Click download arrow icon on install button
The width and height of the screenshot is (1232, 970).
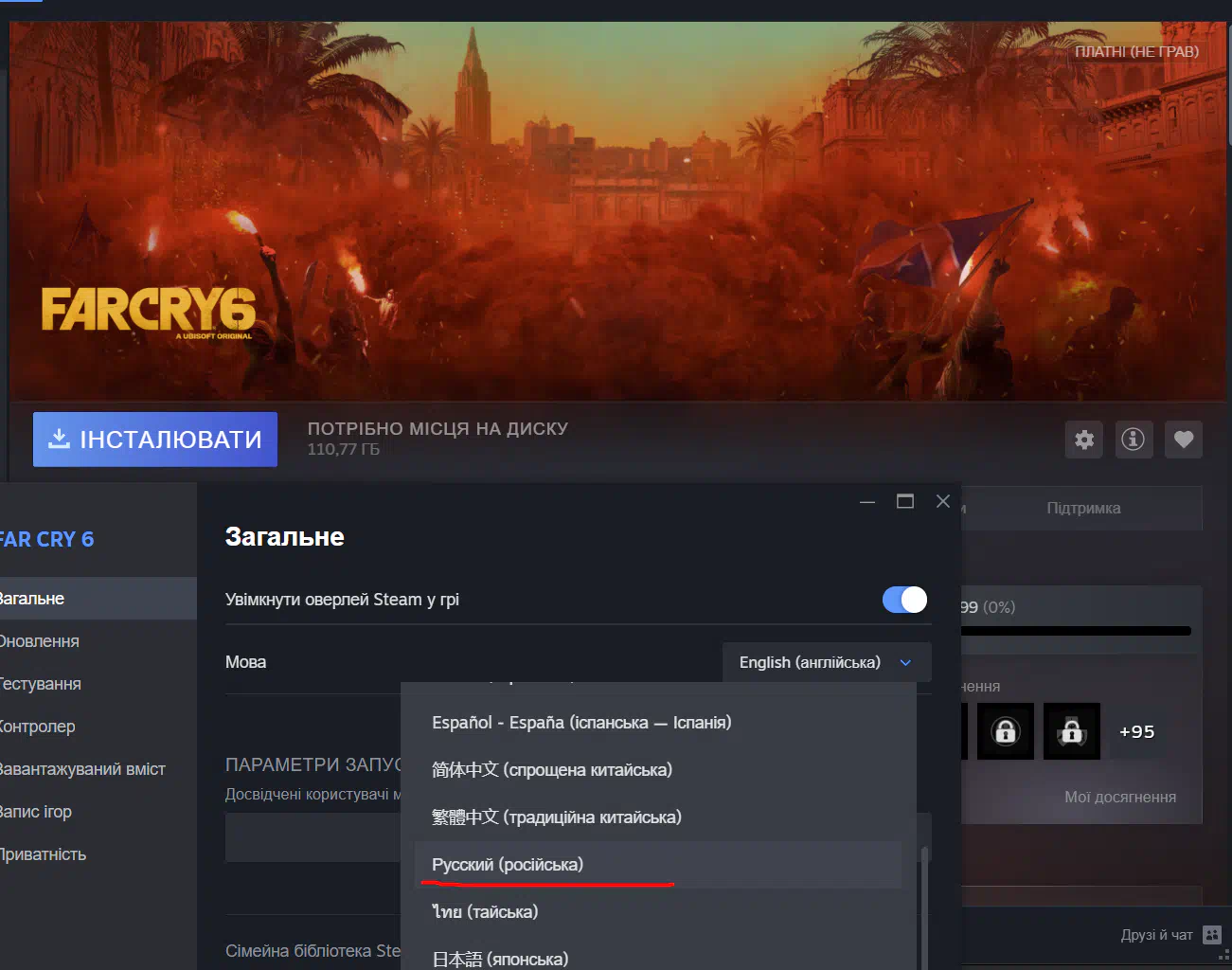(60, 439)
